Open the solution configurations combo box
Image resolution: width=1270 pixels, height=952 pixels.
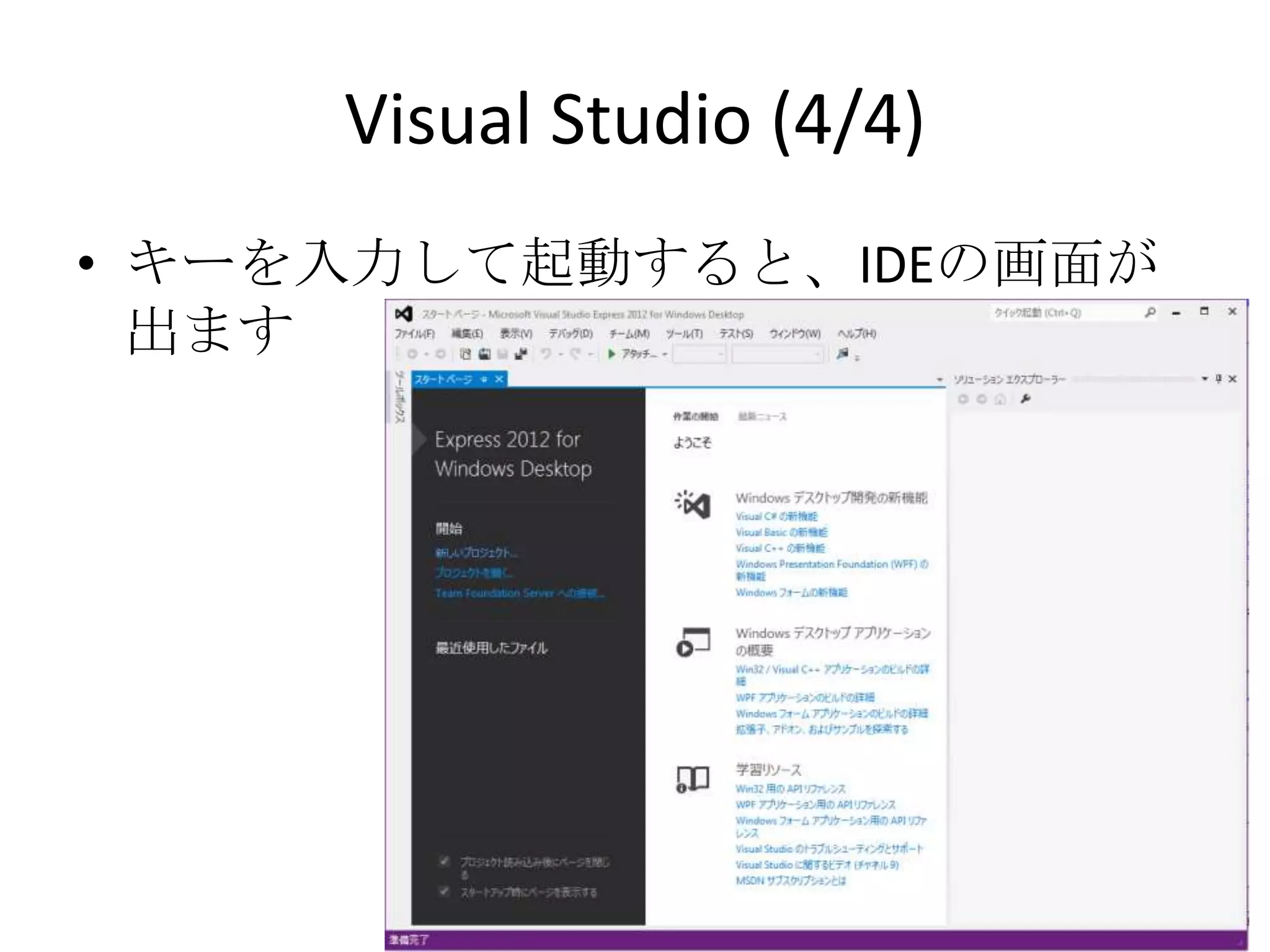point(699,355)
